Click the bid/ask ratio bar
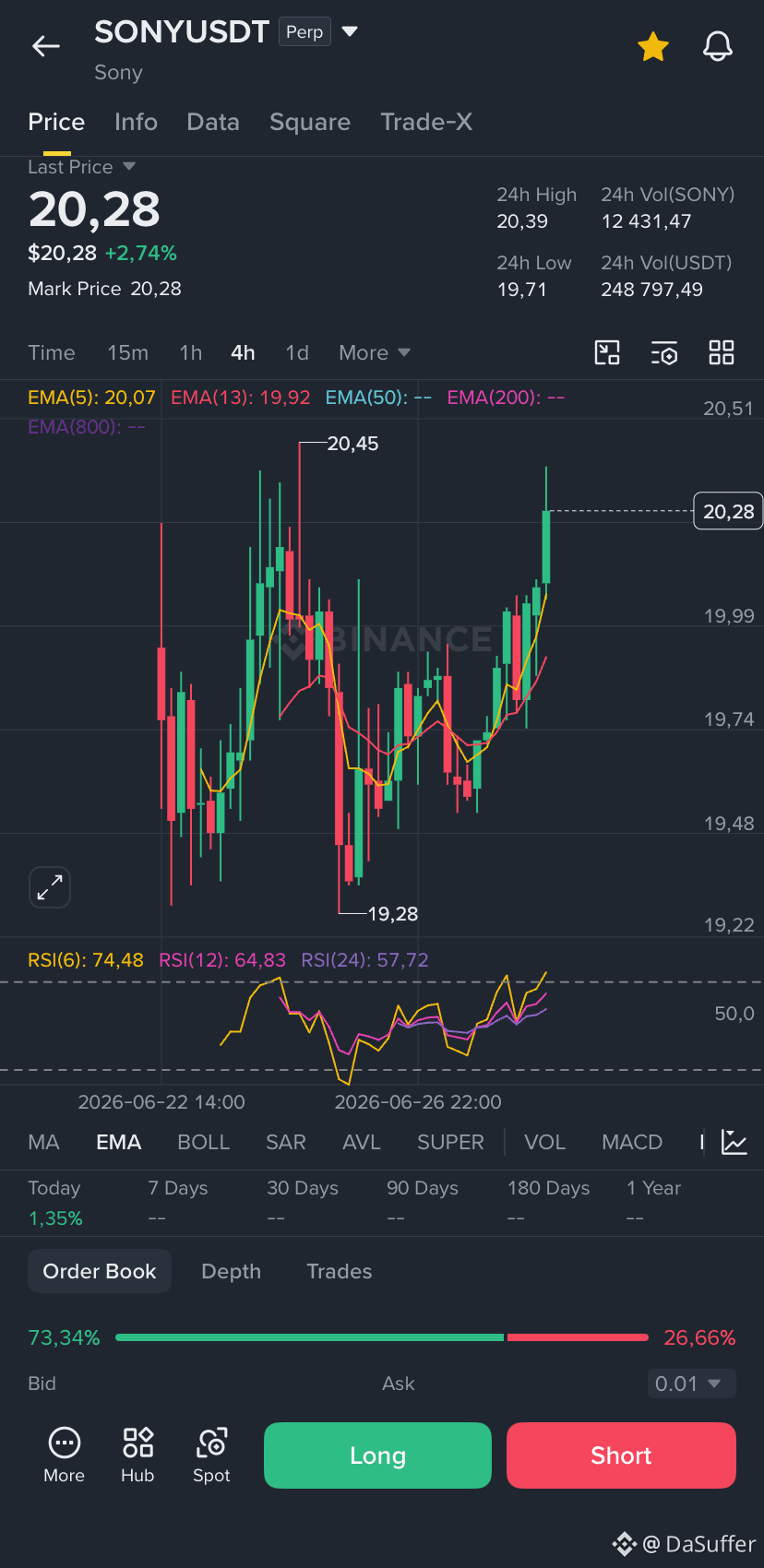 pyautogui.click(x=382, y=1337)
